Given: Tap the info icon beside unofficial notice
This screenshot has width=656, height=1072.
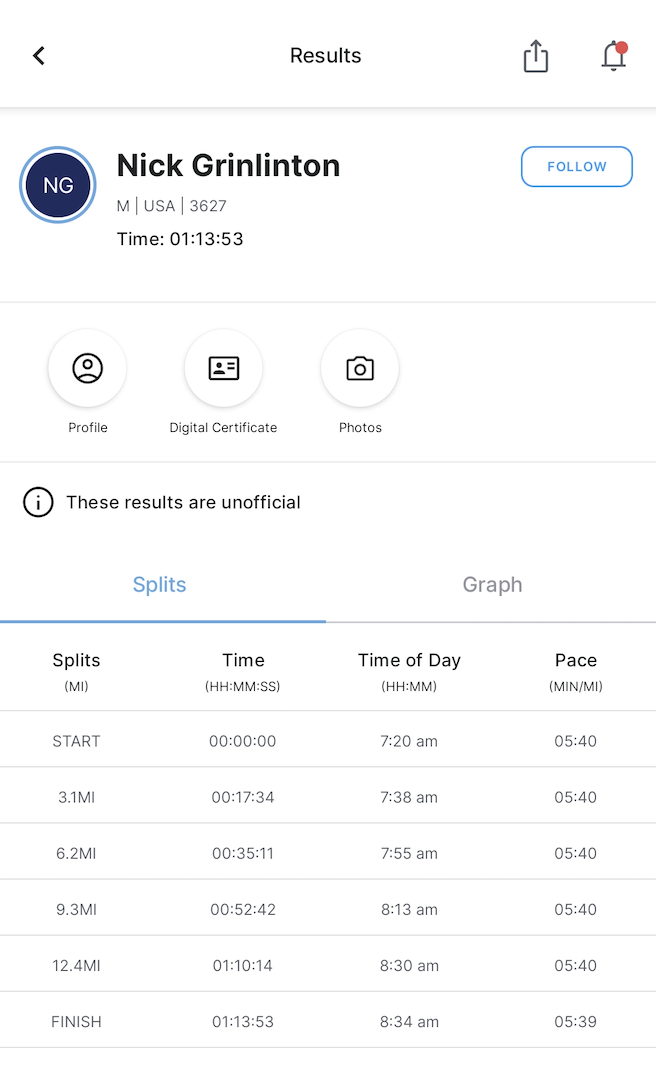Looking at the screenshot, I should (38, 502).
